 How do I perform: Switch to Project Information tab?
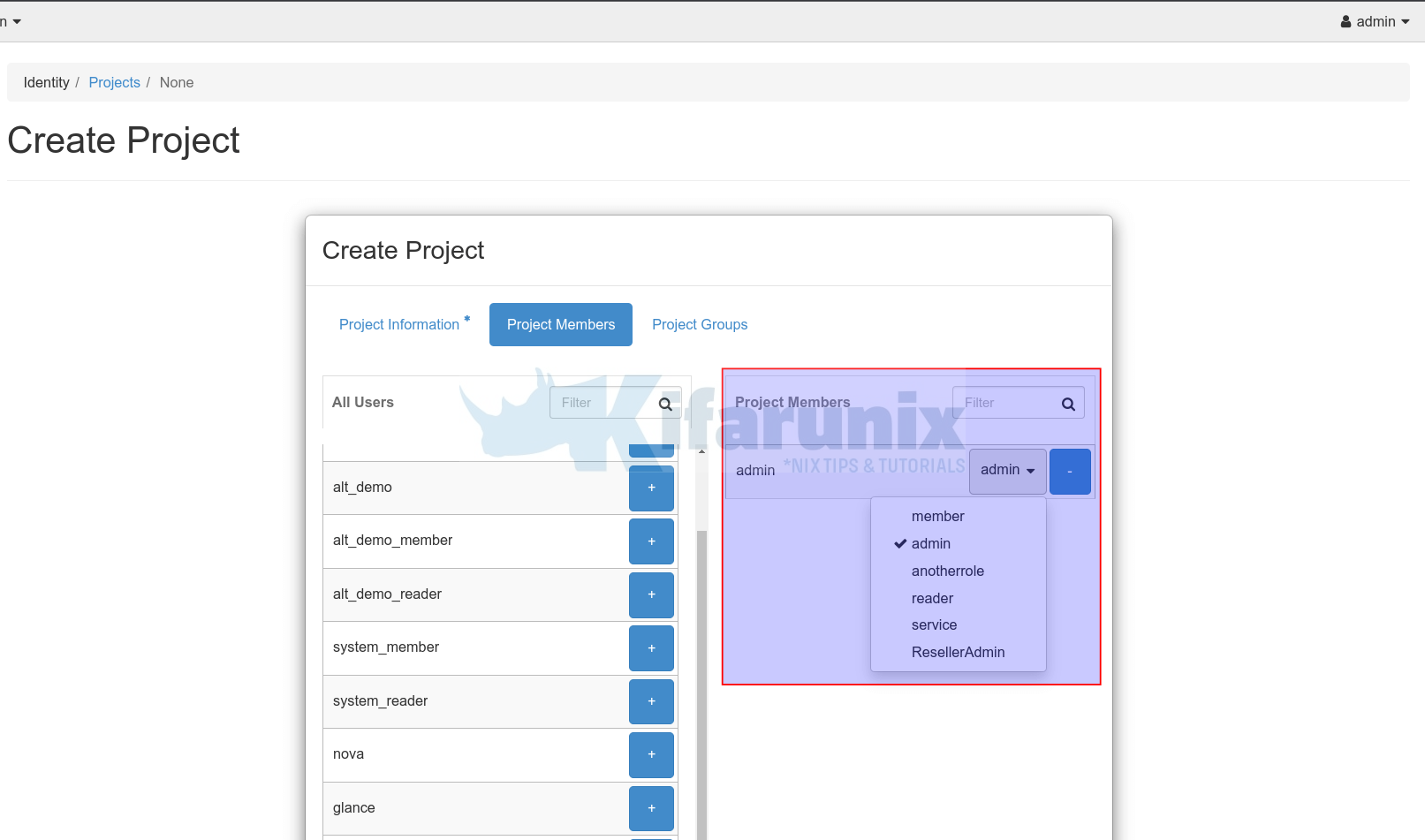(x=399, y=325)
